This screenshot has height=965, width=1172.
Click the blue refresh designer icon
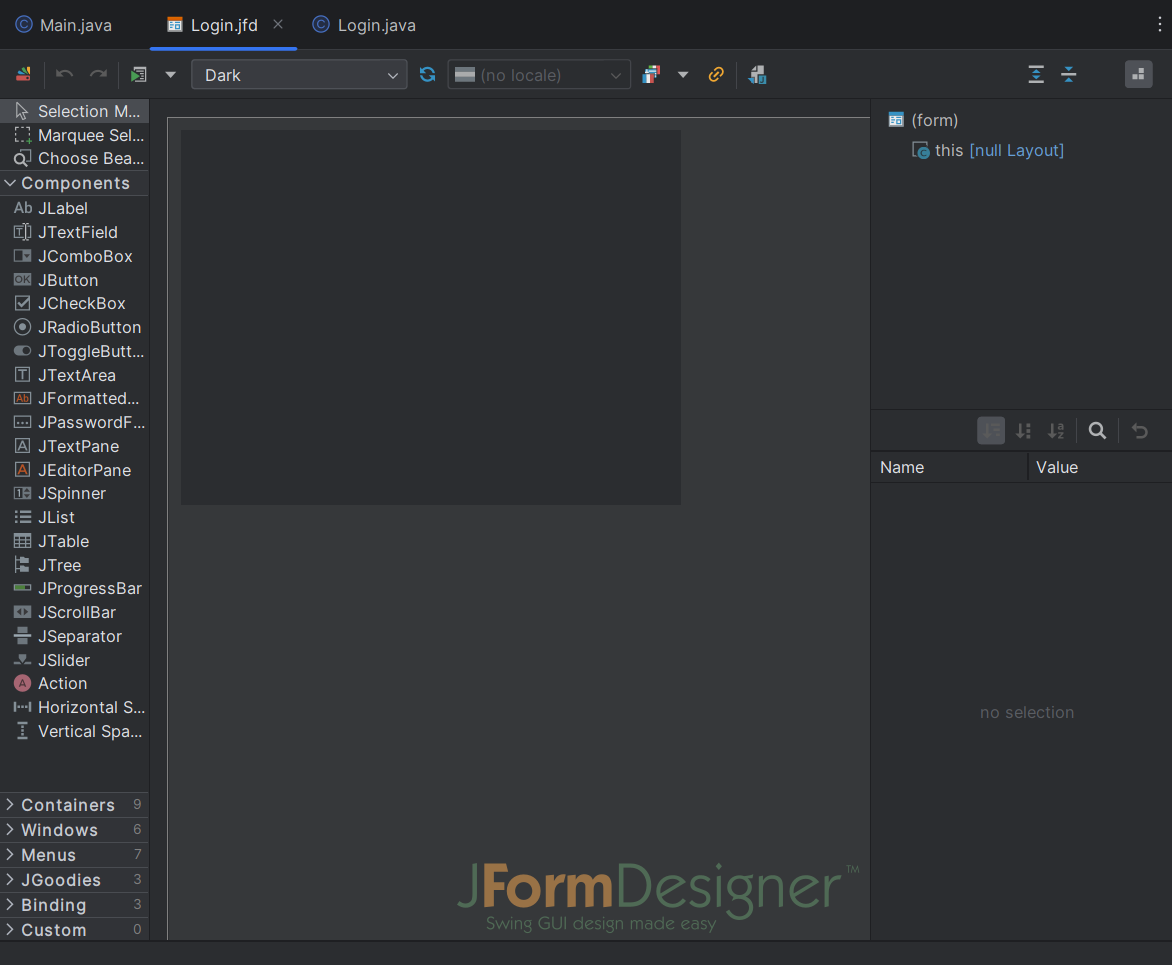coord(428,74)
